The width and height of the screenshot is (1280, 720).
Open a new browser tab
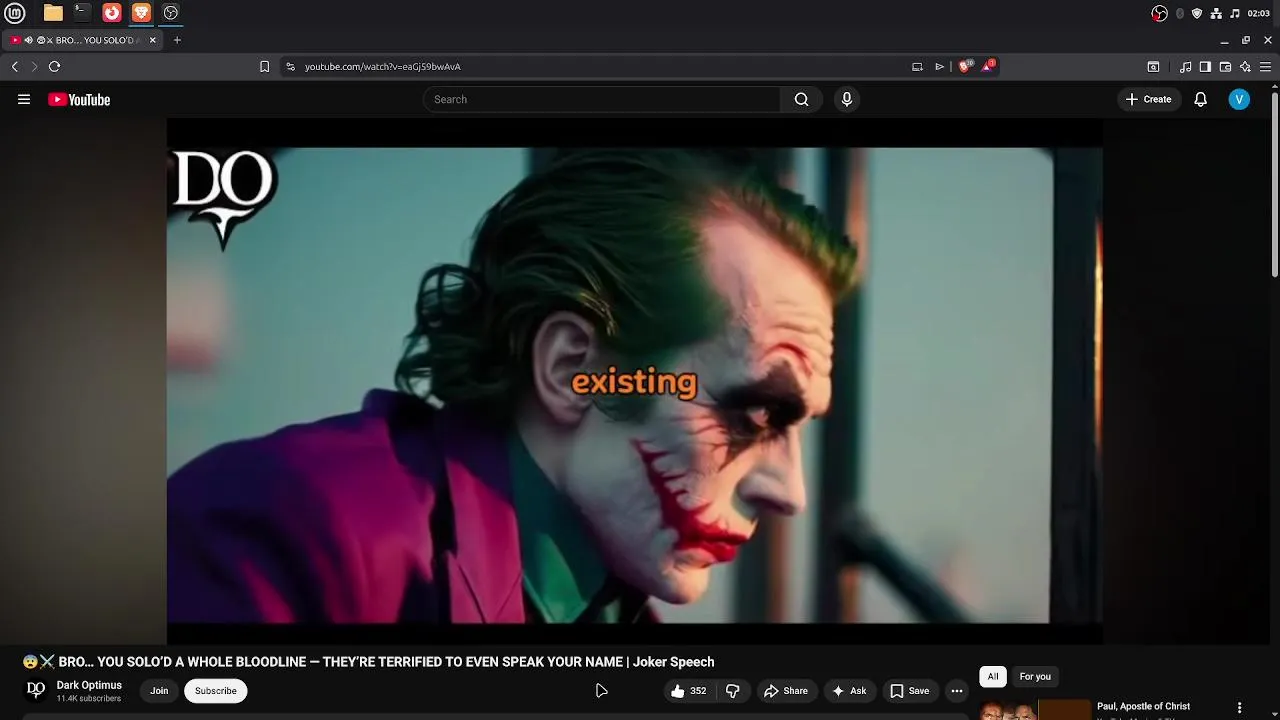(177, 40)
